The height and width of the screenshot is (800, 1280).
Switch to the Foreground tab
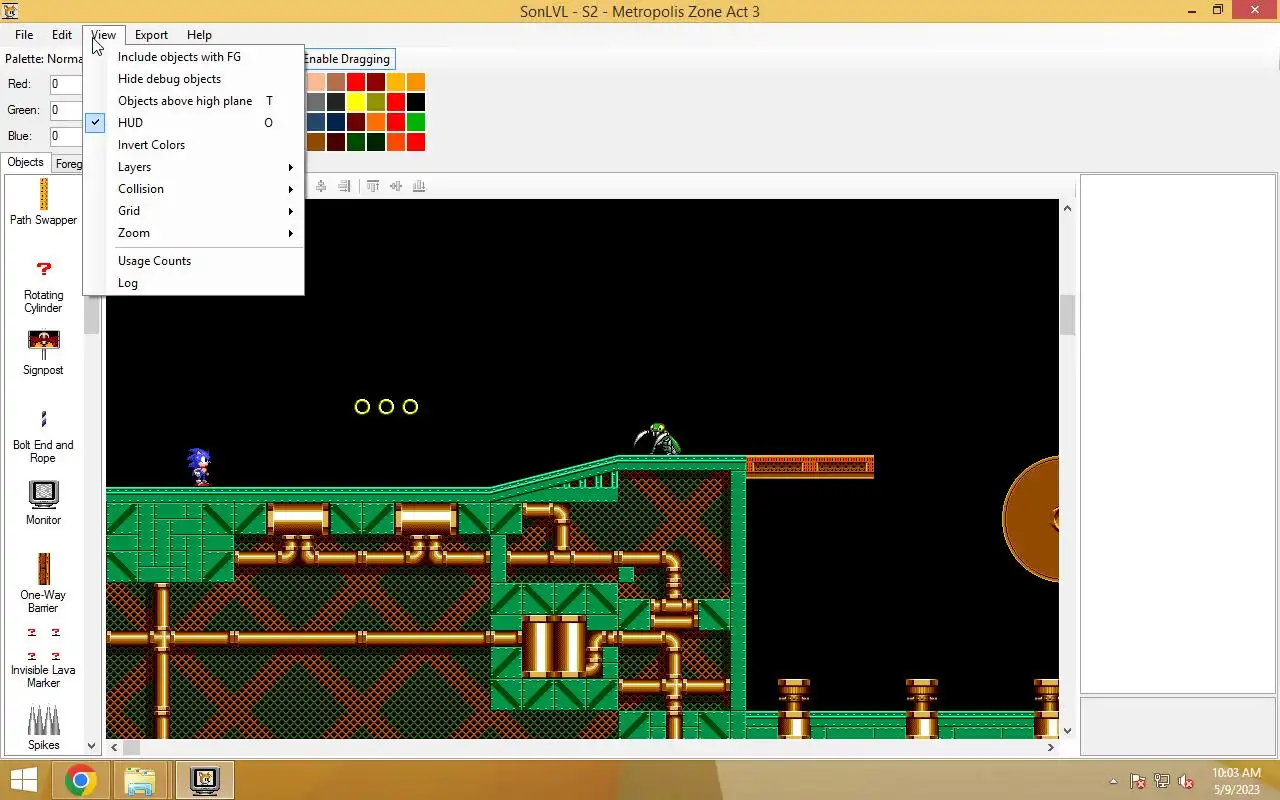point(67,163)
